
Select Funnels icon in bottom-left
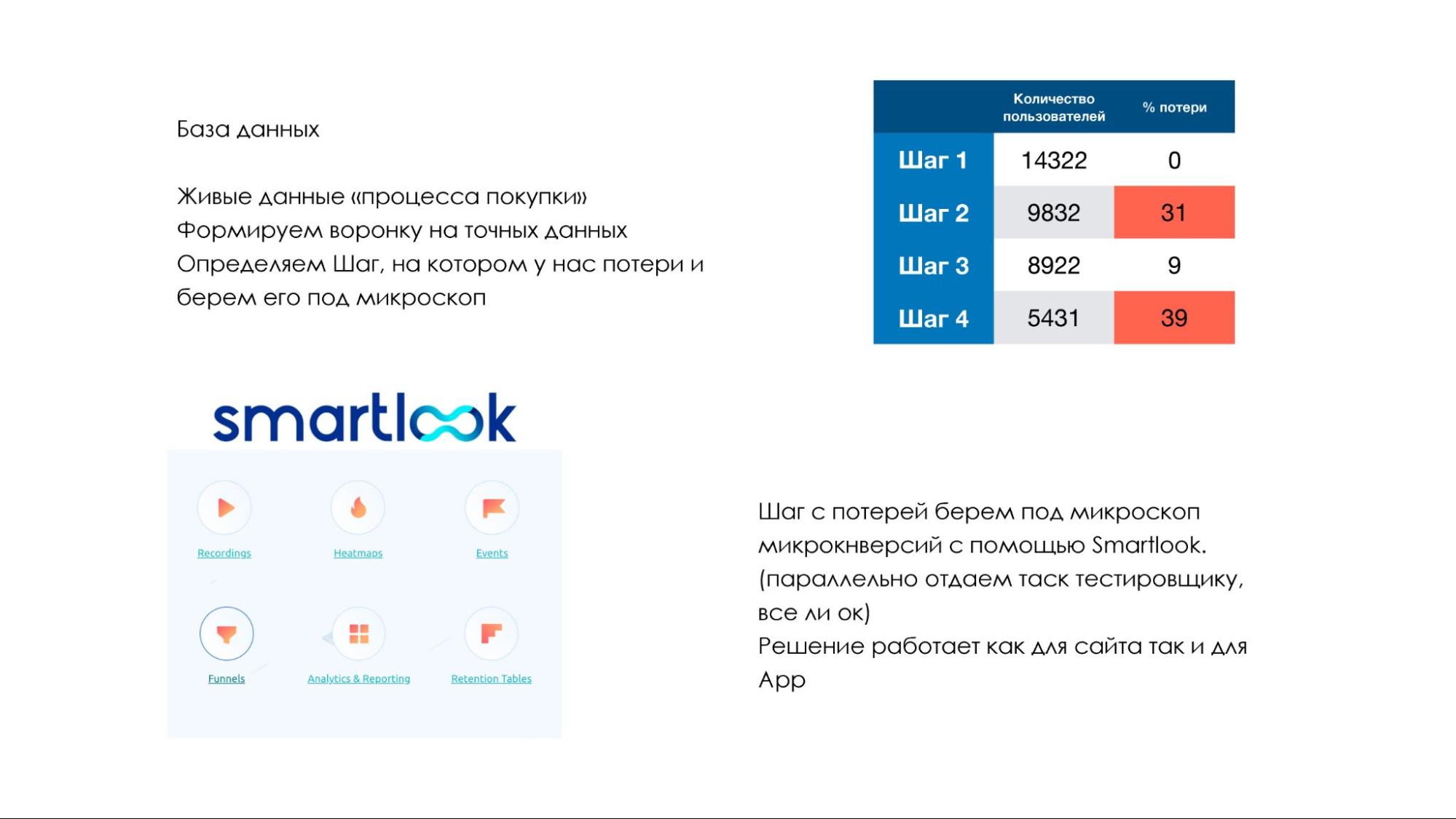coord(224,634)
